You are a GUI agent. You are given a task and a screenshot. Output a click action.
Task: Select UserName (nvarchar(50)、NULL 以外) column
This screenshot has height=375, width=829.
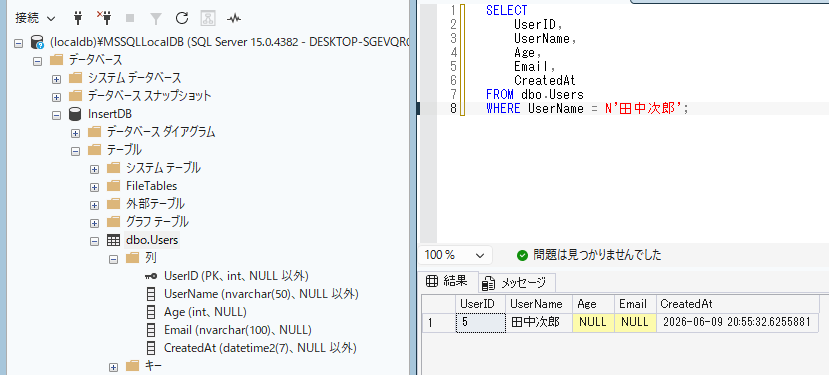pos(261,294)
